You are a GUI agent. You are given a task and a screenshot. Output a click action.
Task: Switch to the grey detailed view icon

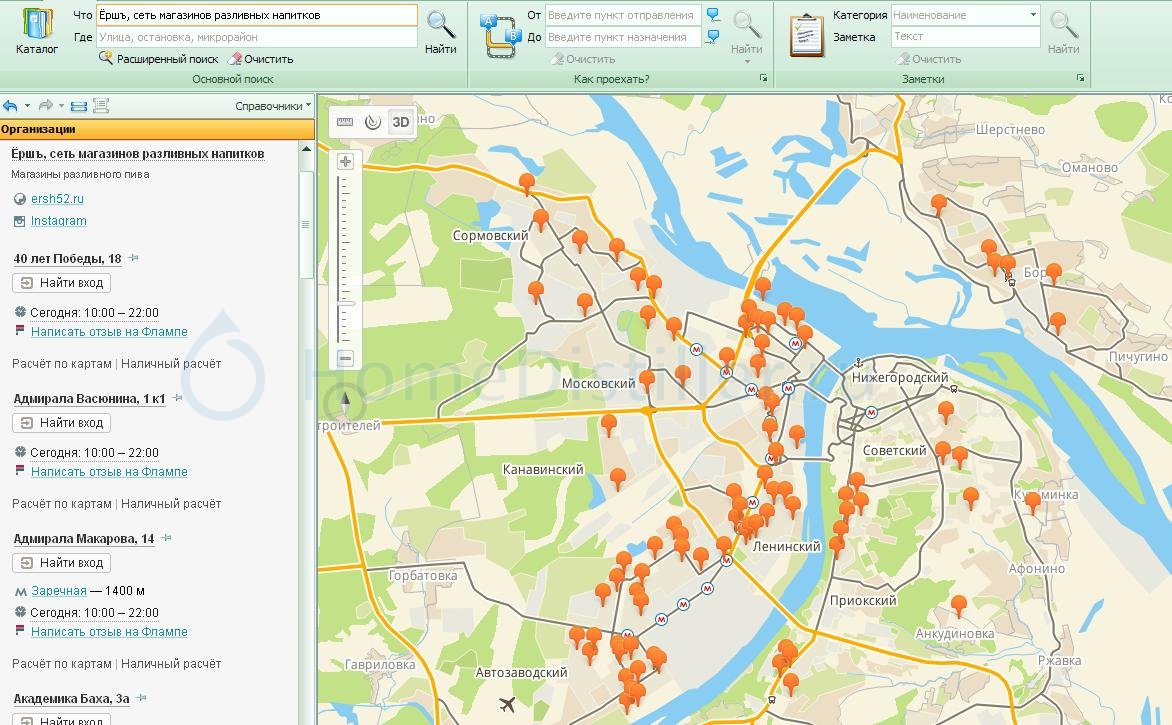click(x=101, y=106)
